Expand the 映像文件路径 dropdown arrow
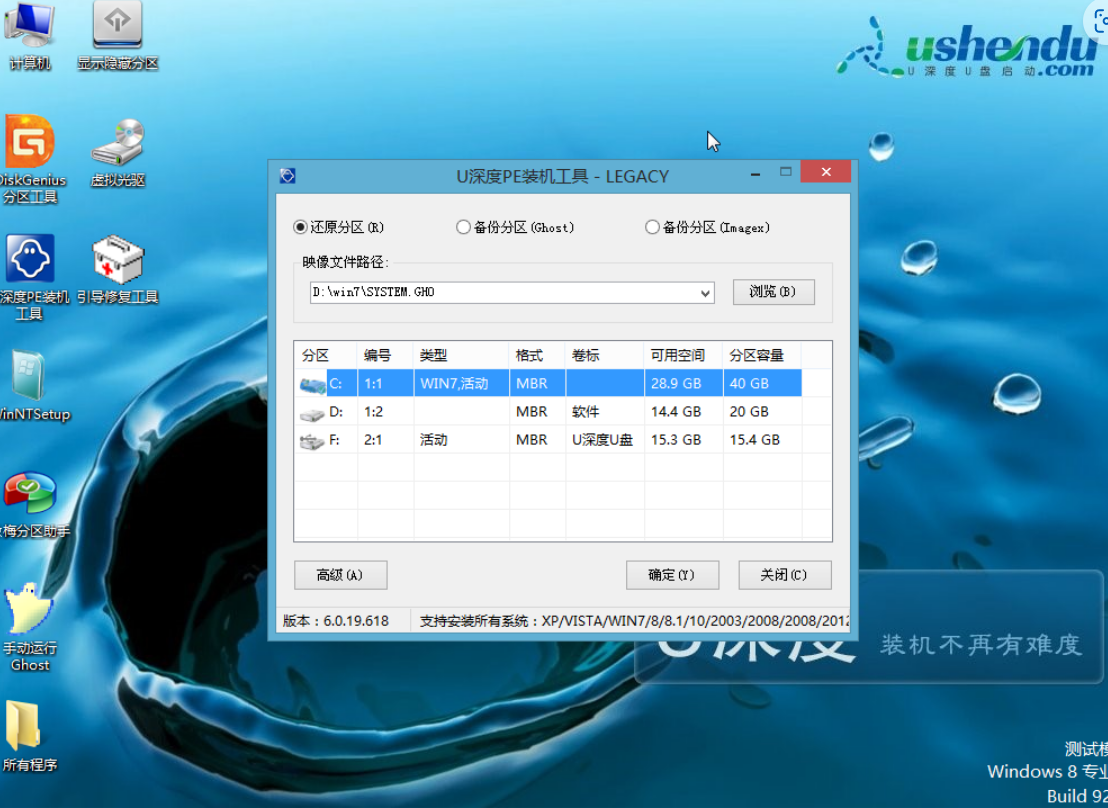The width and height of the screenshot is (1108, 808). click(705, 293)
